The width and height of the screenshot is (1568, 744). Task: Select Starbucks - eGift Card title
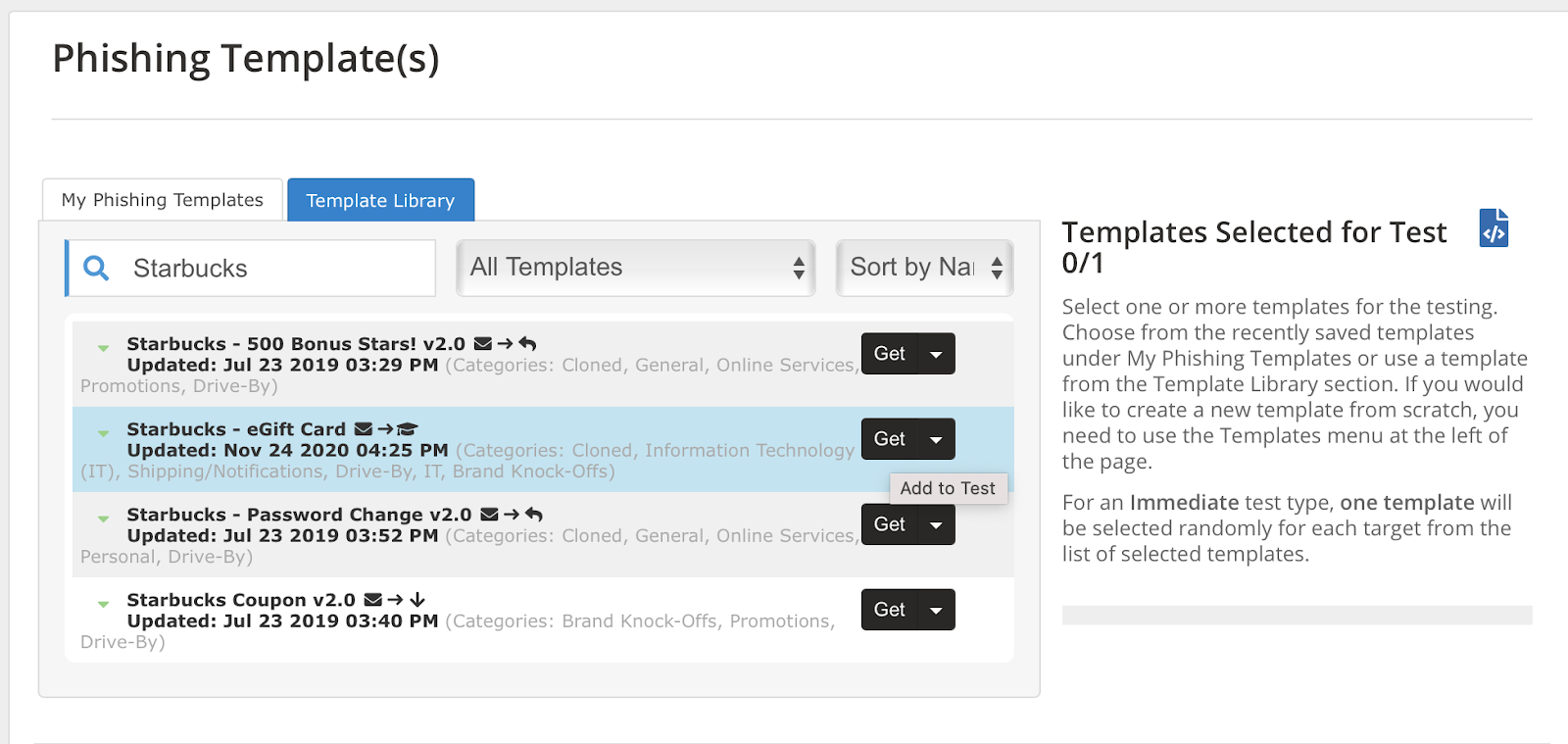click(x=236, y=429)
